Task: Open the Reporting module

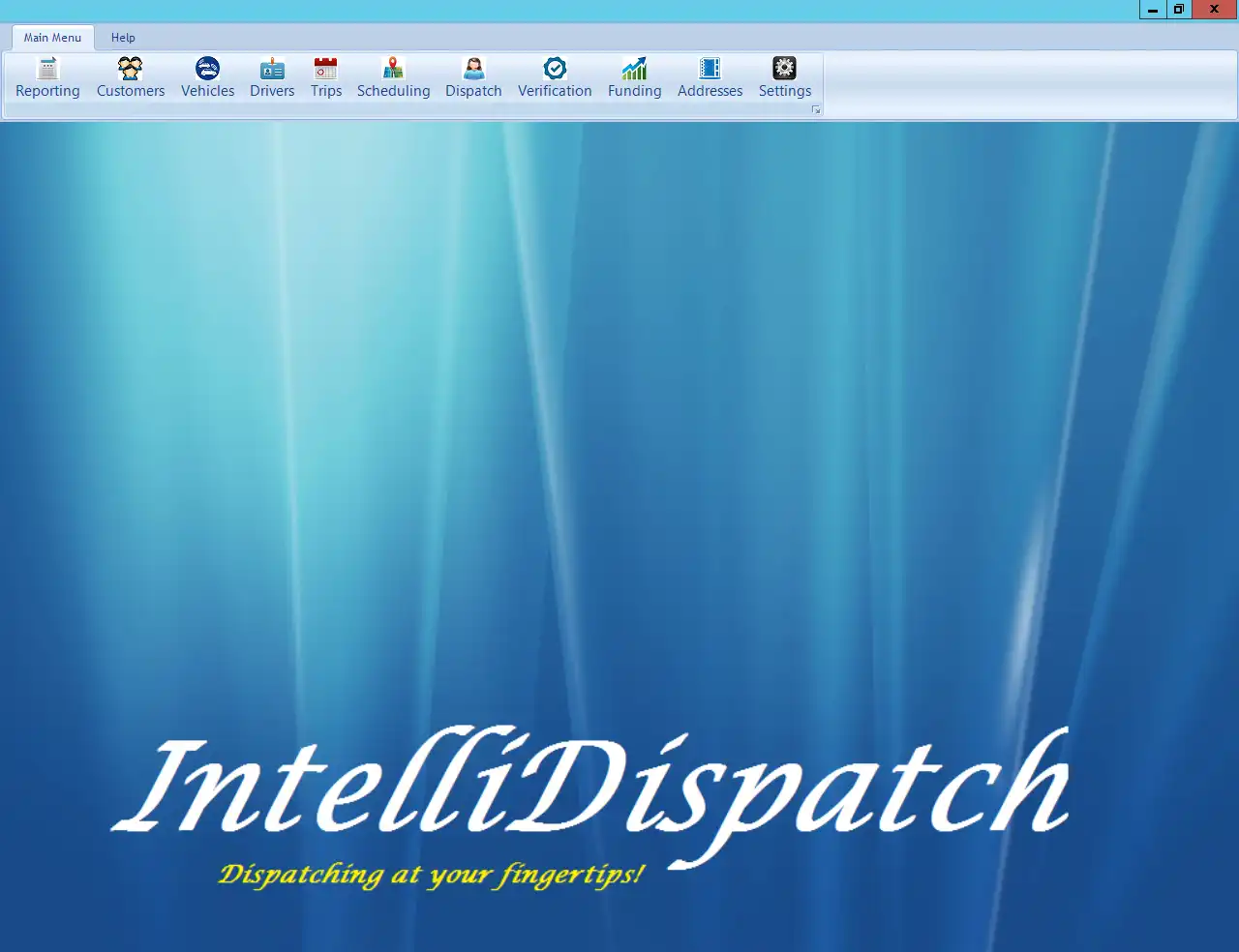Action: click(47, 78)
